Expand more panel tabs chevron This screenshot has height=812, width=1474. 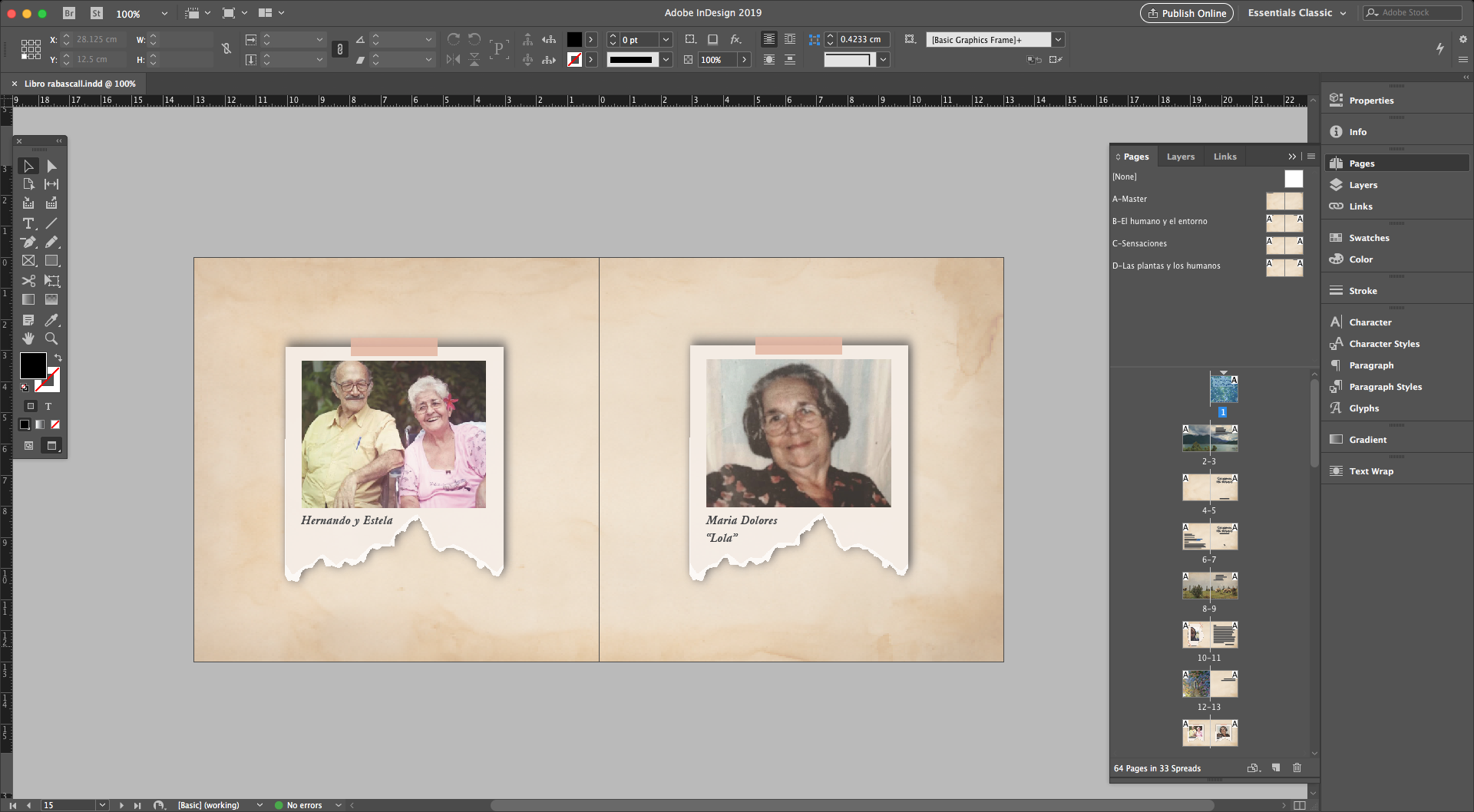coord(1292,157)
